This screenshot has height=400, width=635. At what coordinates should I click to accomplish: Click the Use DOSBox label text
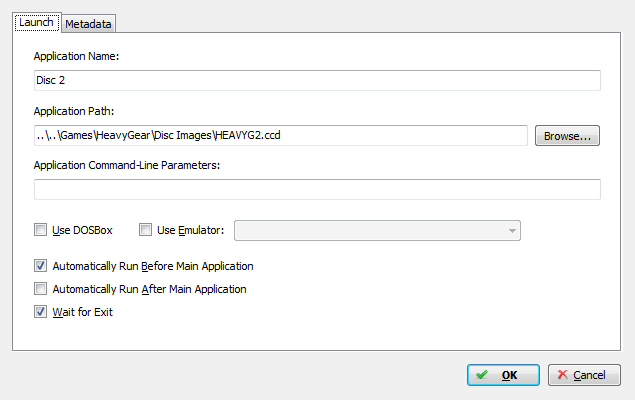coord(82,230)
